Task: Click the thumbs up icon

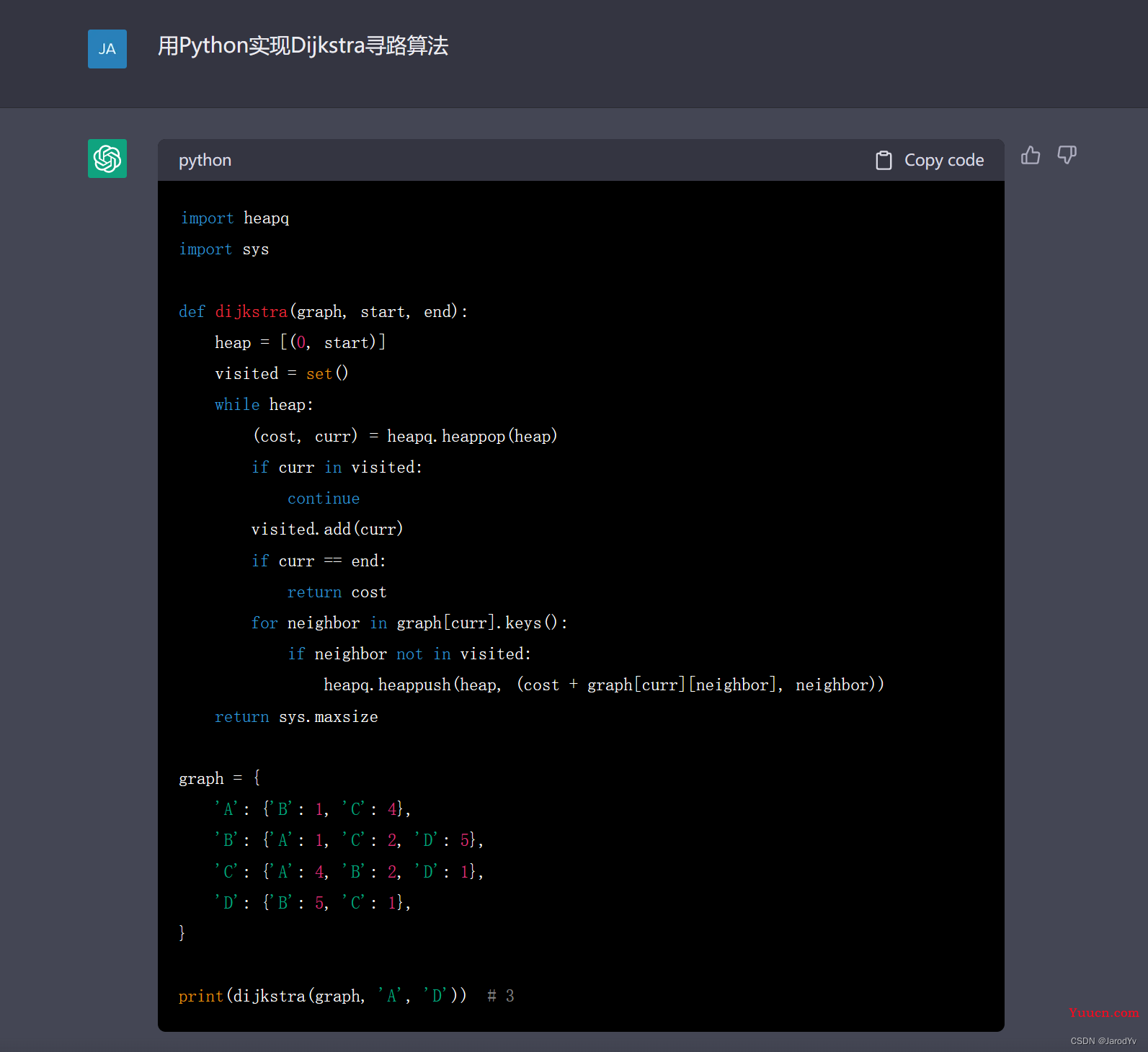Action: (1031, 155)
